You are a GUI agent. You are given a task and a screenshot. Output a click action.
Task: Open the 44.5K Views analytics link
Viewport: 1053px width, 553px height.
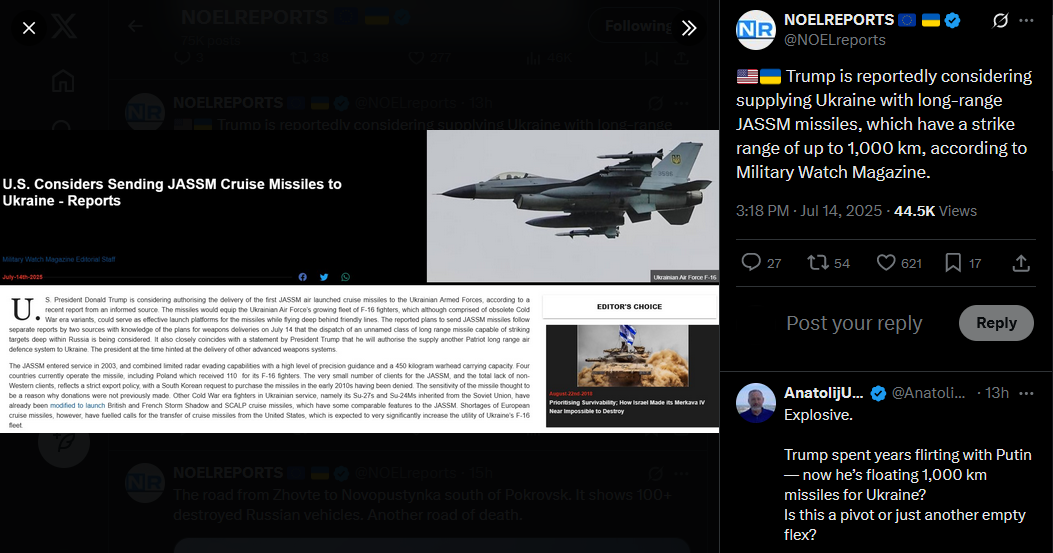pos(935,211)
